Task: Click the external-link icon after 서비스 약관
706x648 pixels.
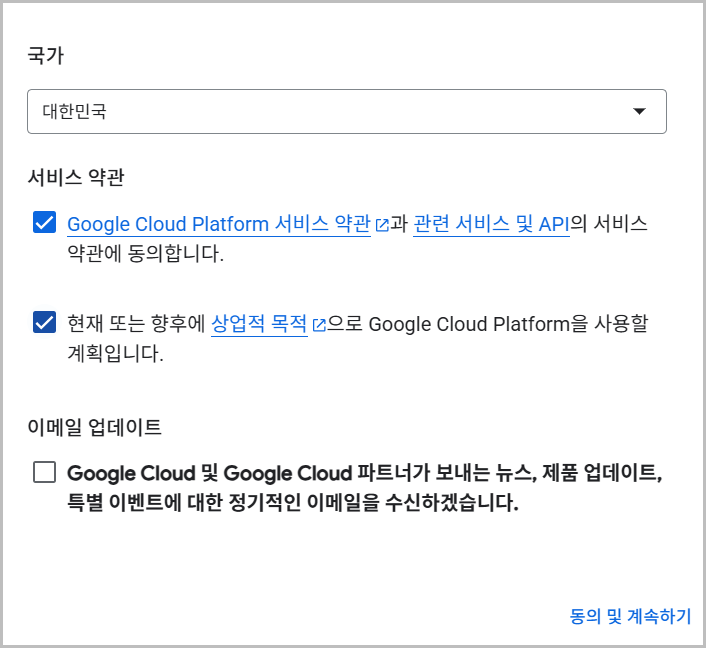Action: coord(381,225)
